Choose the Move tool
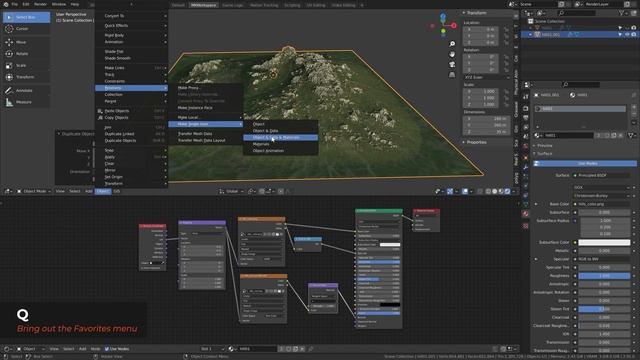Viewport: 640px width, 360px height. coord(27,42)
